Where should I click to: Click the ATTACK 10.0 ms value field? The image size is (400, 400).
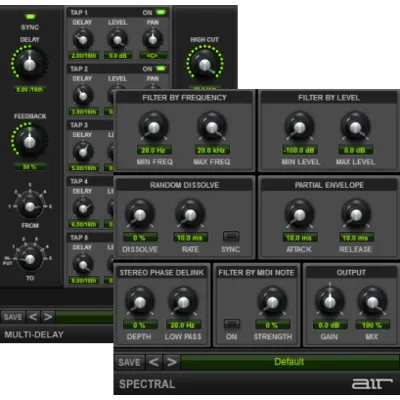(x=299, y=238)
